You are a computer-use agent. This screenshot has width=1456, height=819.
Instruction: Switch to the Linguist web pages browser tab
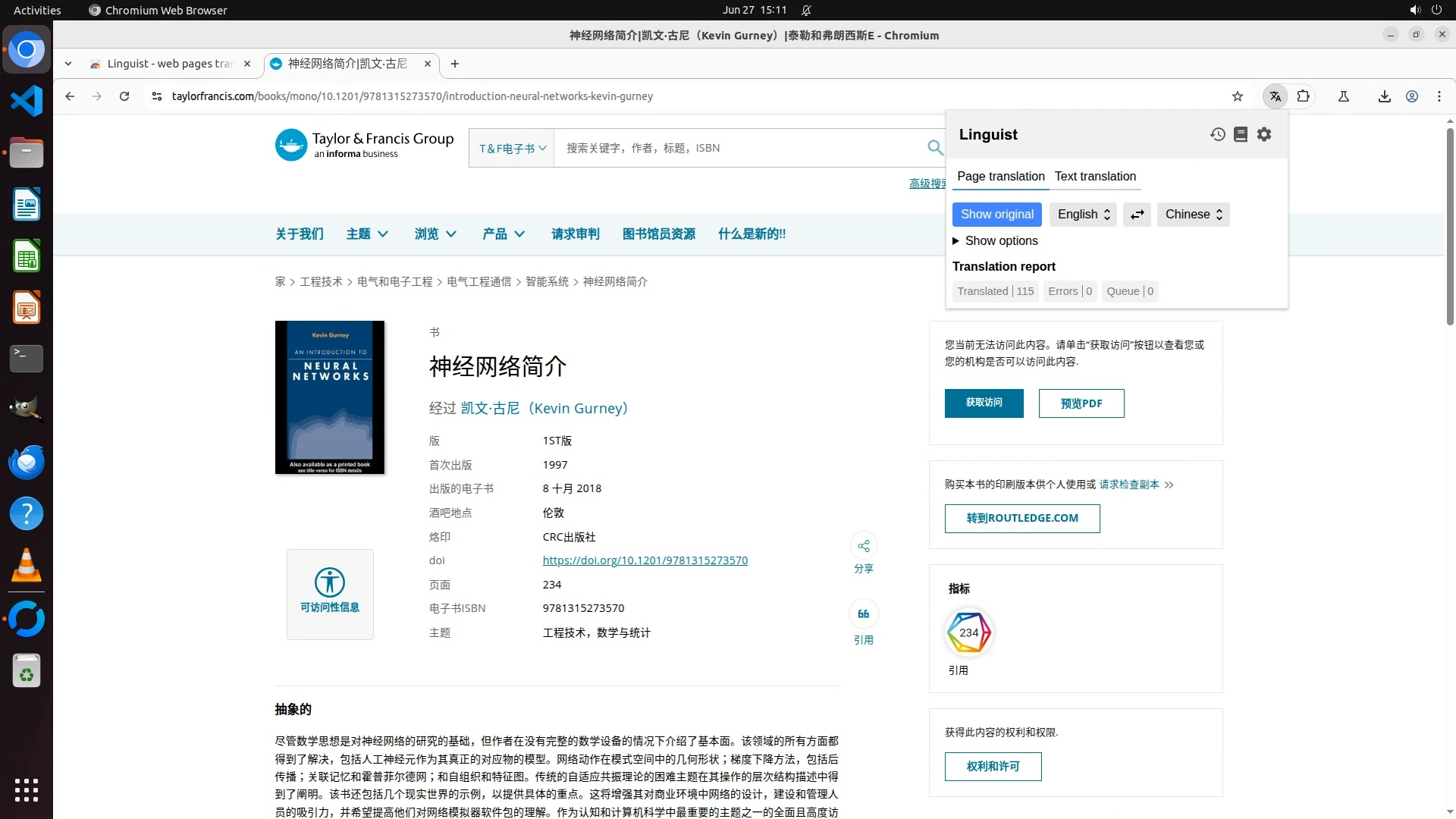point(169,64)
